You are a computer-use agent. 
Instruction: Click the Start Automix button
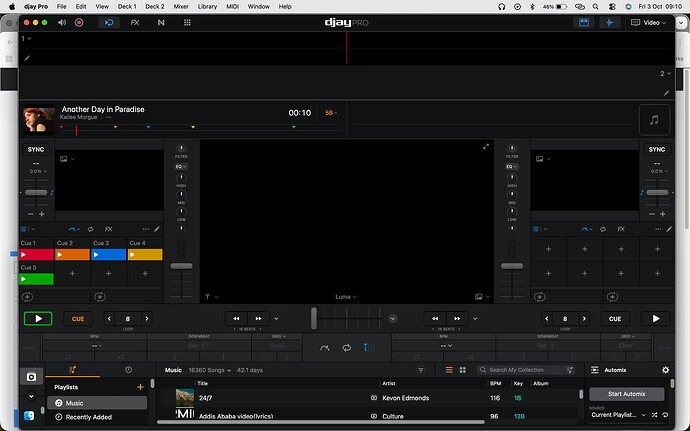pos(626,394)
